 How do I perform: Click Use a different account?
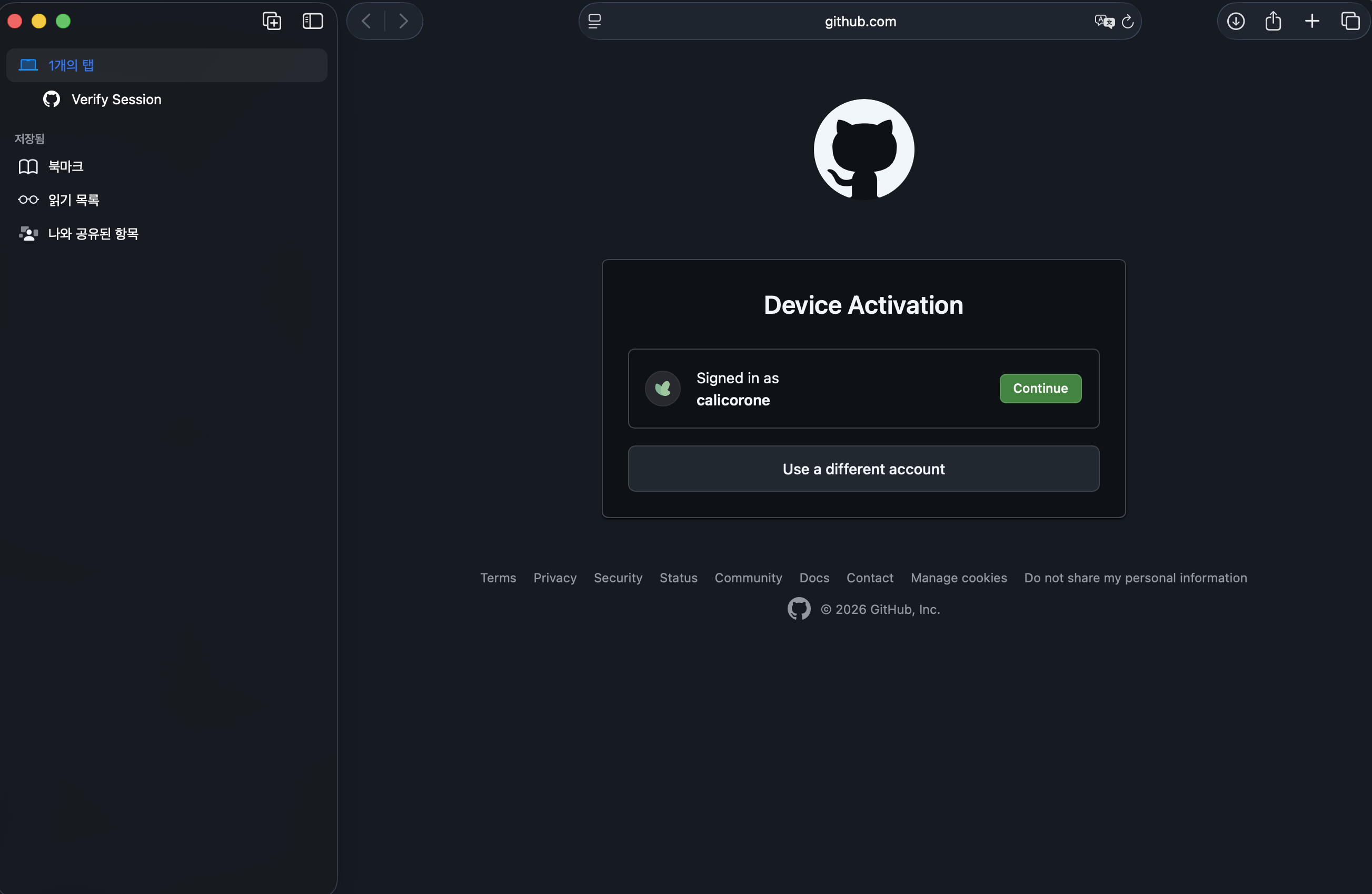tap(863, 469)
